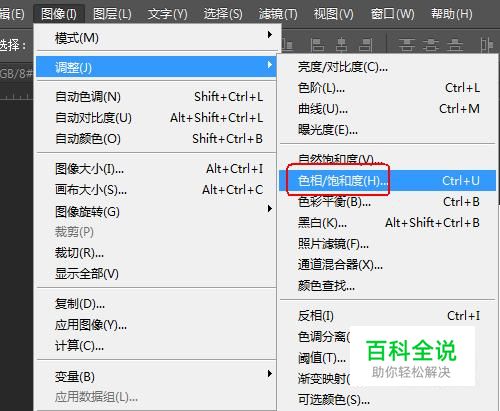Open 亮度/对比度(C)... adjustment
Viewport: 500px width, 411px height.
pyautogui.click(x=387, y=67)
